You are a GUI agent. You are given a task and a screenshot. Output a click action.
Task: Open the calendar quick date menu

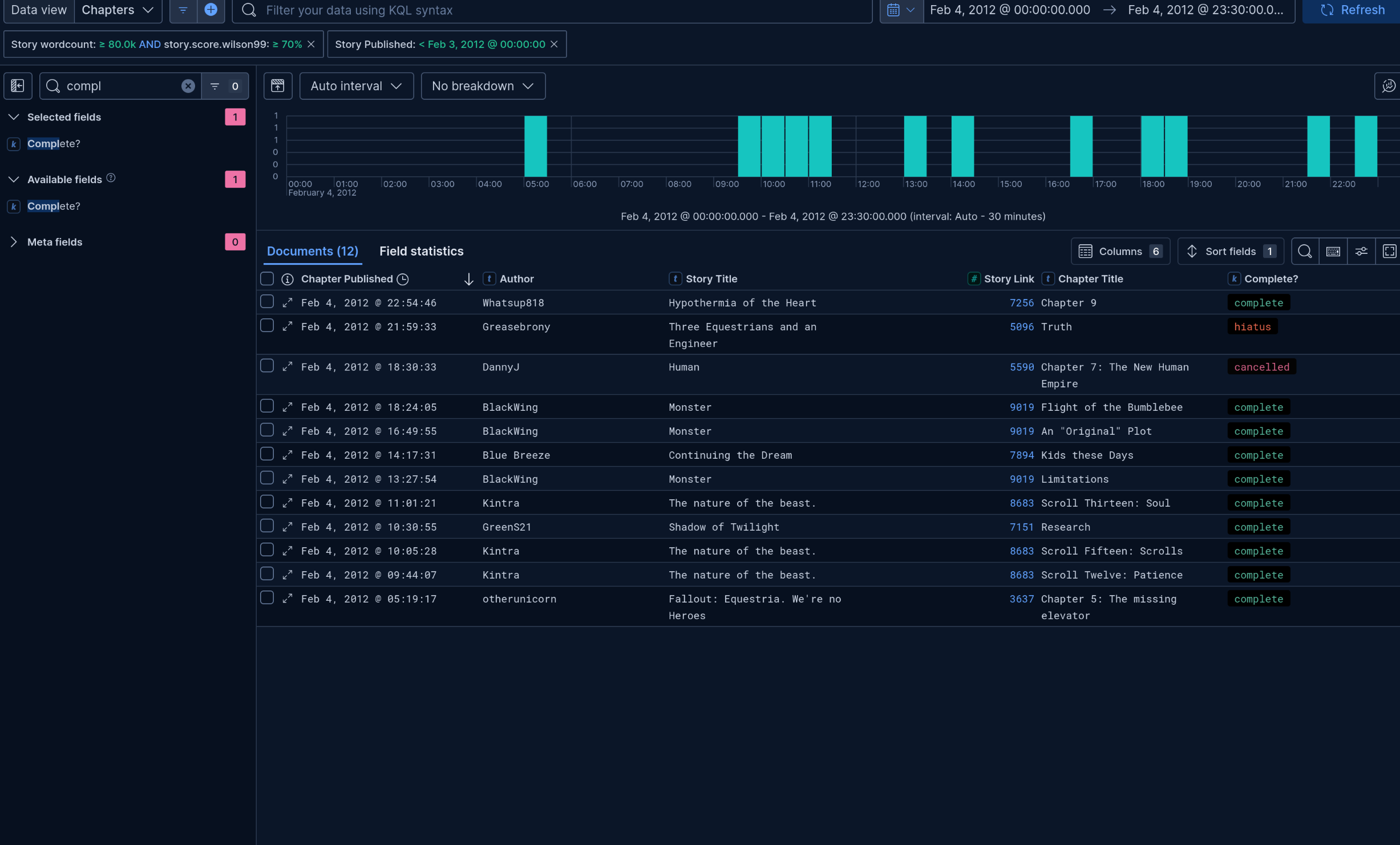coord(901,10)
